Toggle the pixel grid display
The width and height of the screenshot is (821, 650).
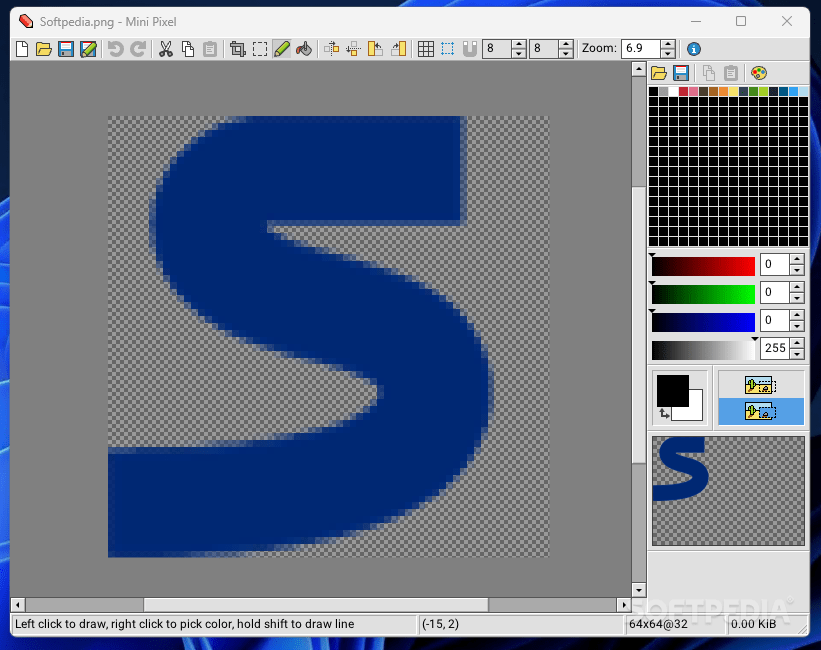coord(426,49)
